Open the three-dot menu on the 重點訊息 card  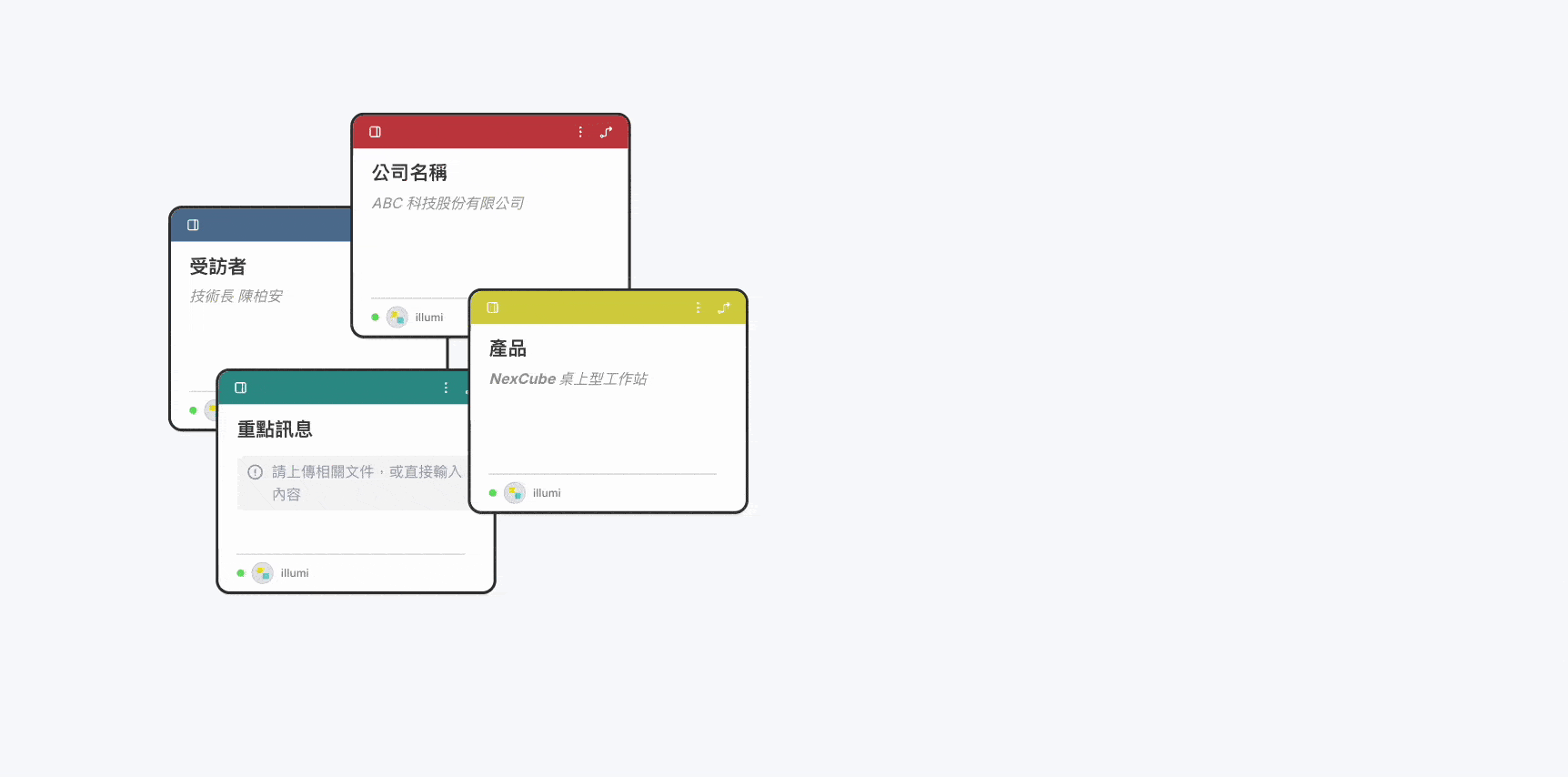[446, 388]
